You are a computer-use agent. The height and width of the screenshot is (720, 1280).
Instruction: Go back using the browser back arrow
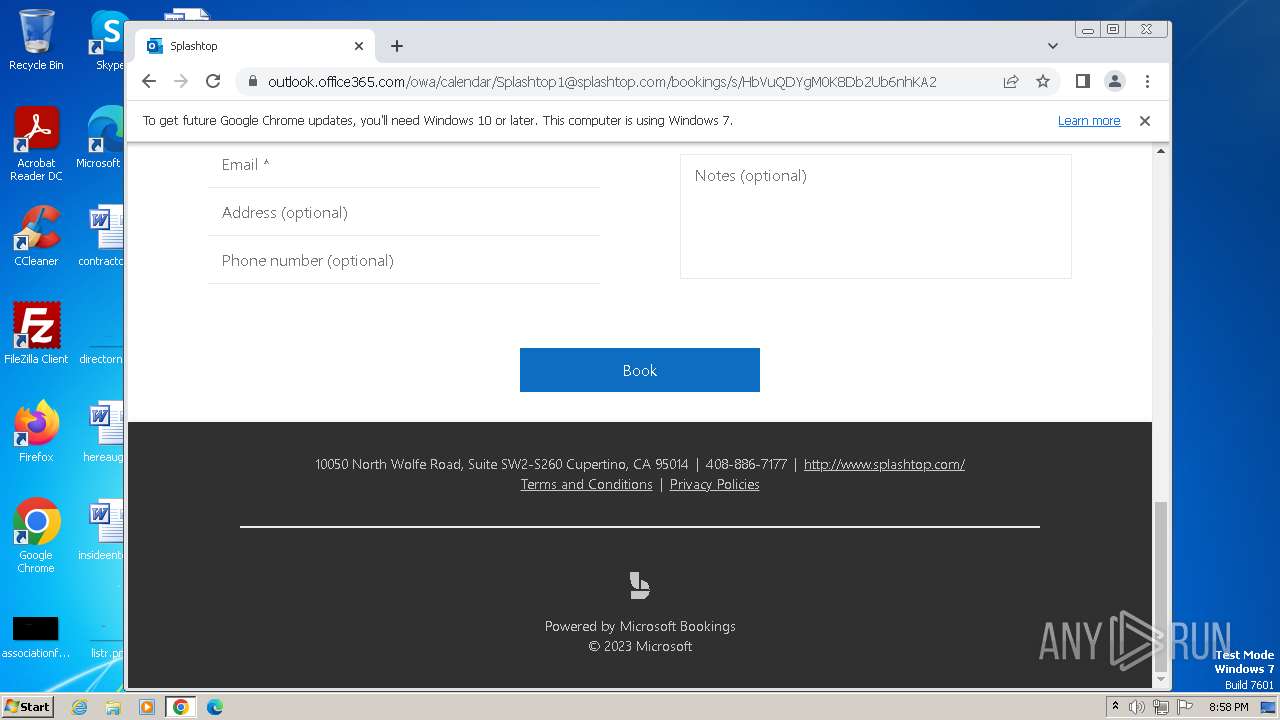[149, 82]
